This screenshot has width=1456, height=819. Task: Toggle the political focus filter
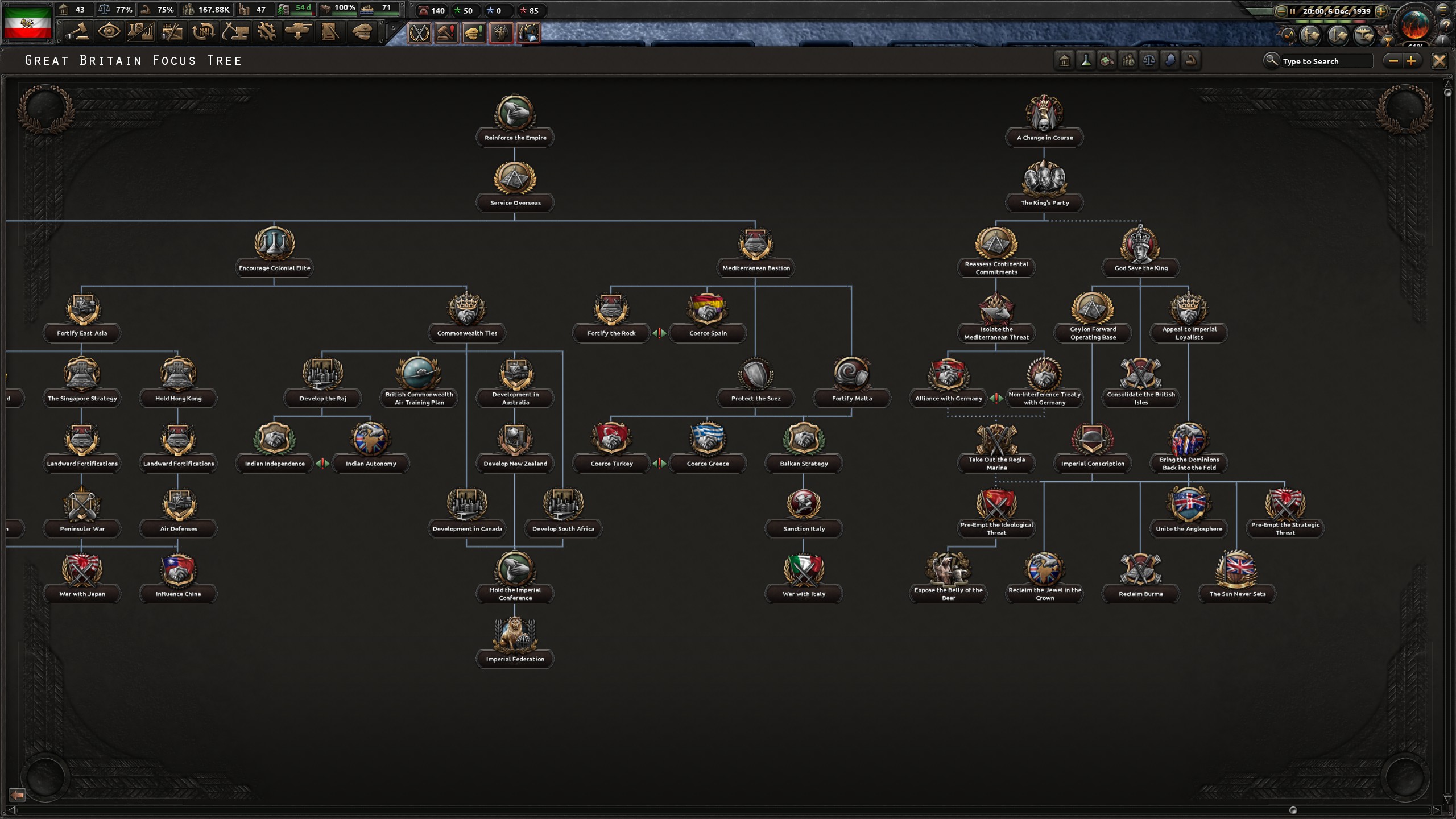(x=1064, y=60)
